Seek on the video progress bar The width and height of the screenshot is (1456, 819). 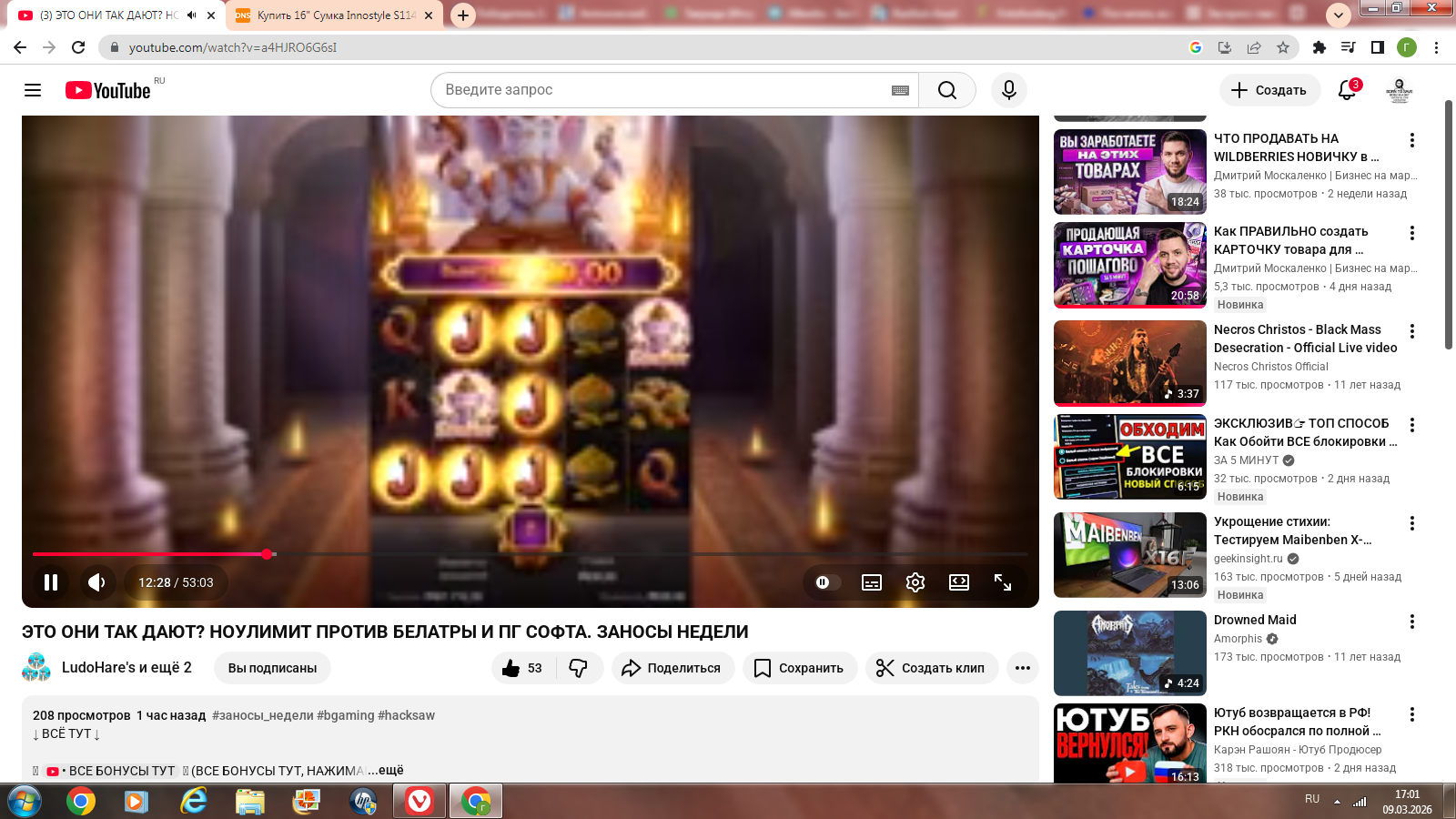click(x=530, y=553)
